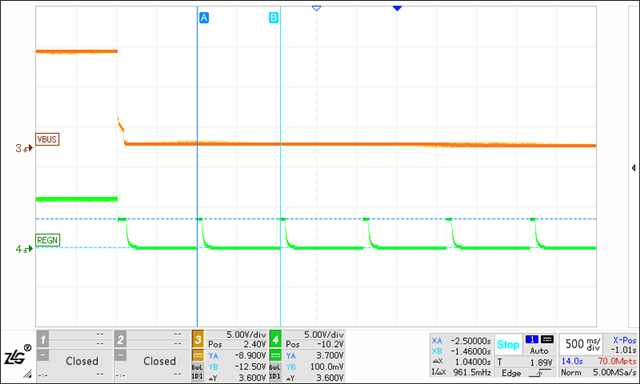Toggle the Stop run state indicator

508,345
